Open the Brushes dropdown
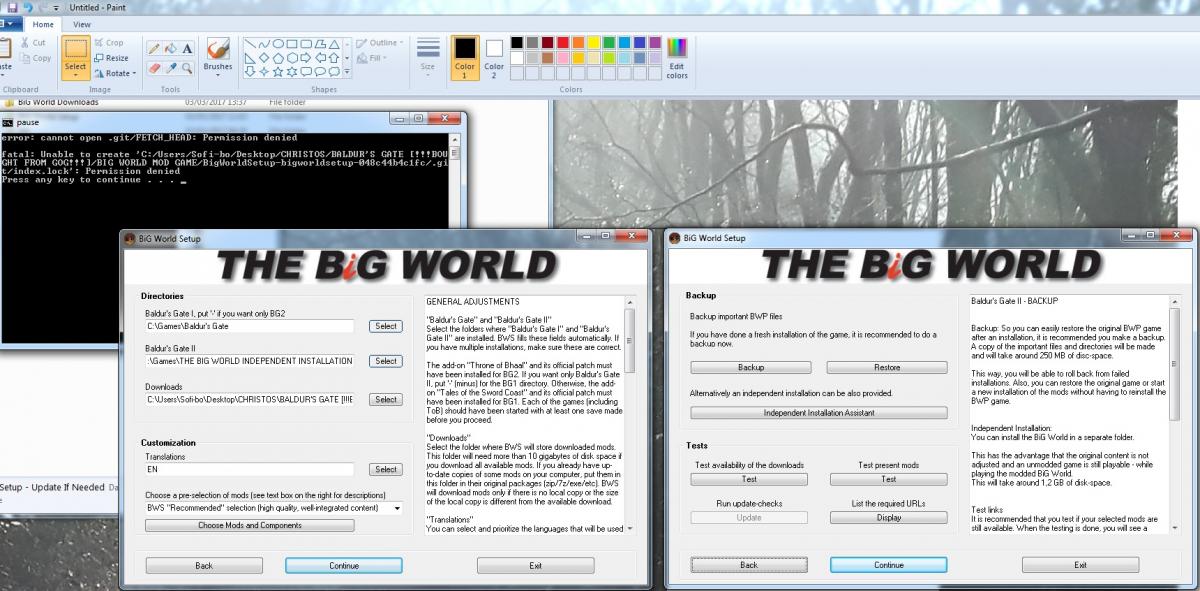Viewport: 1200px width, 591px height. click(x=217, y=74)
